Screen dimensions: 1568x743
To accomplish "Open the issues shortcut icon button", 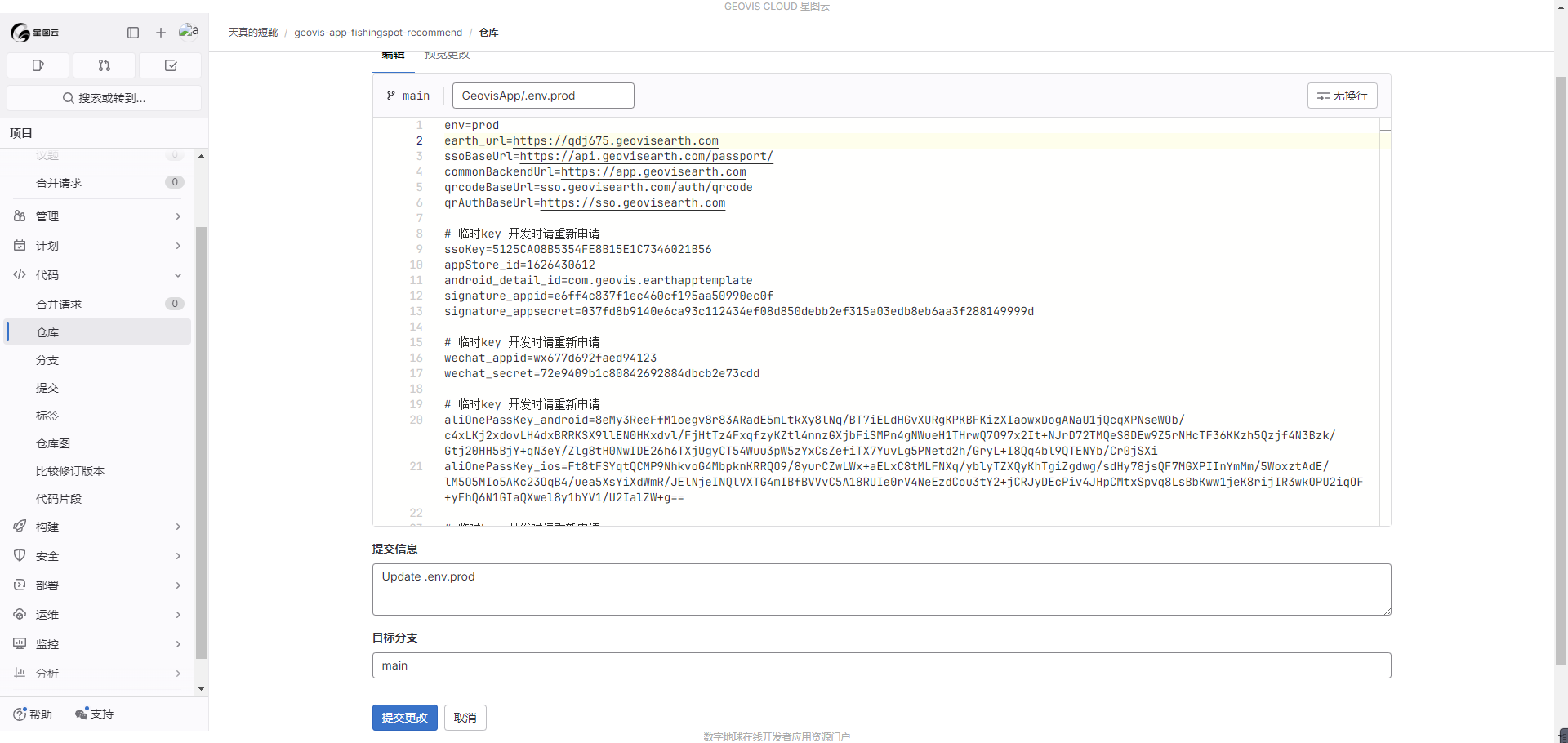I will pos(38,65).
